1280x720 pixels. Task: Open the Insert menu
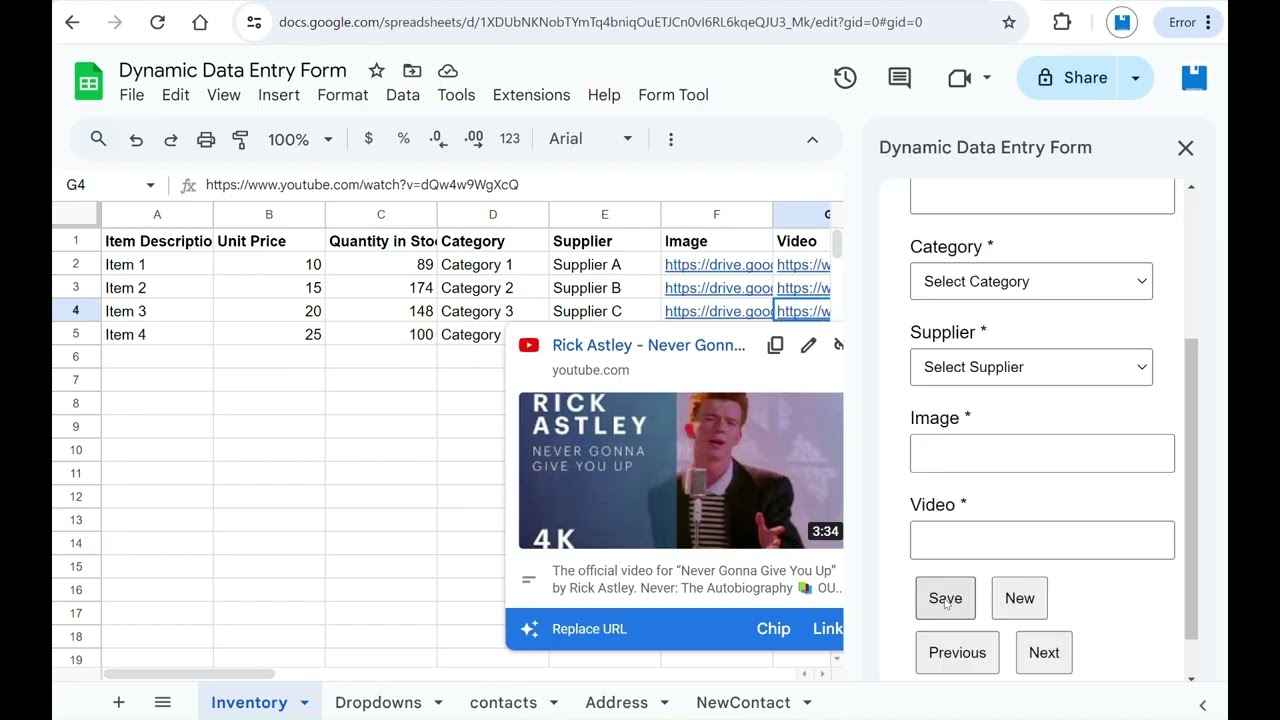(x=278, y=95)
